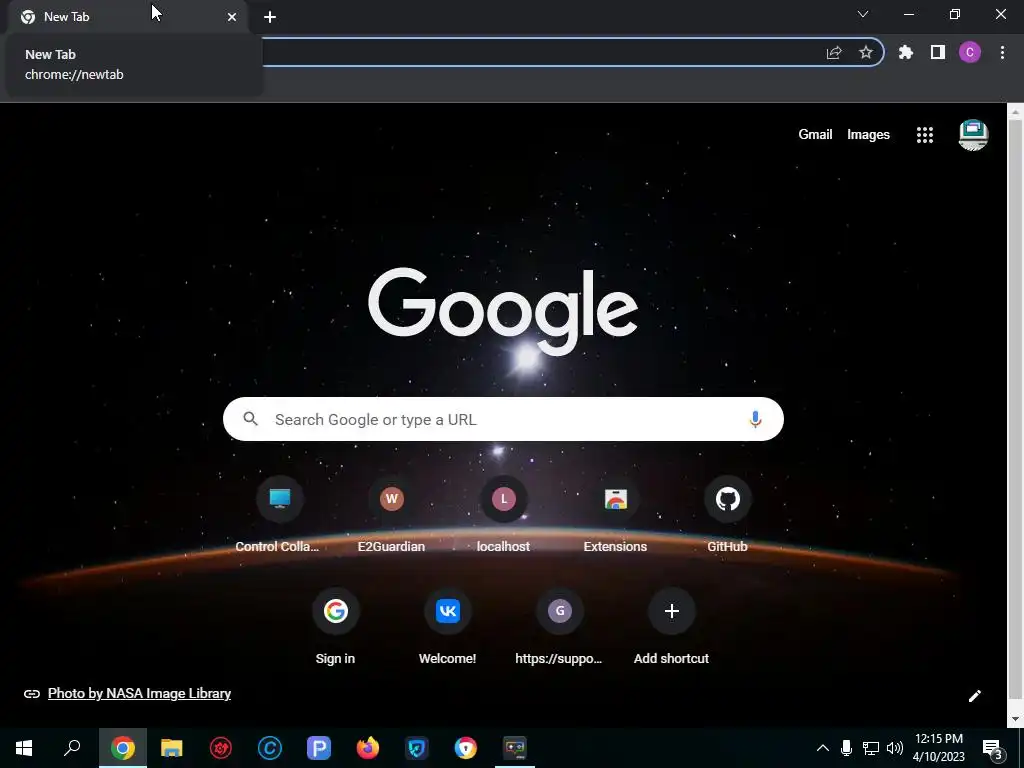Open the purple C profile avatar
The image size is (1024, 768).
pos(970,52)
